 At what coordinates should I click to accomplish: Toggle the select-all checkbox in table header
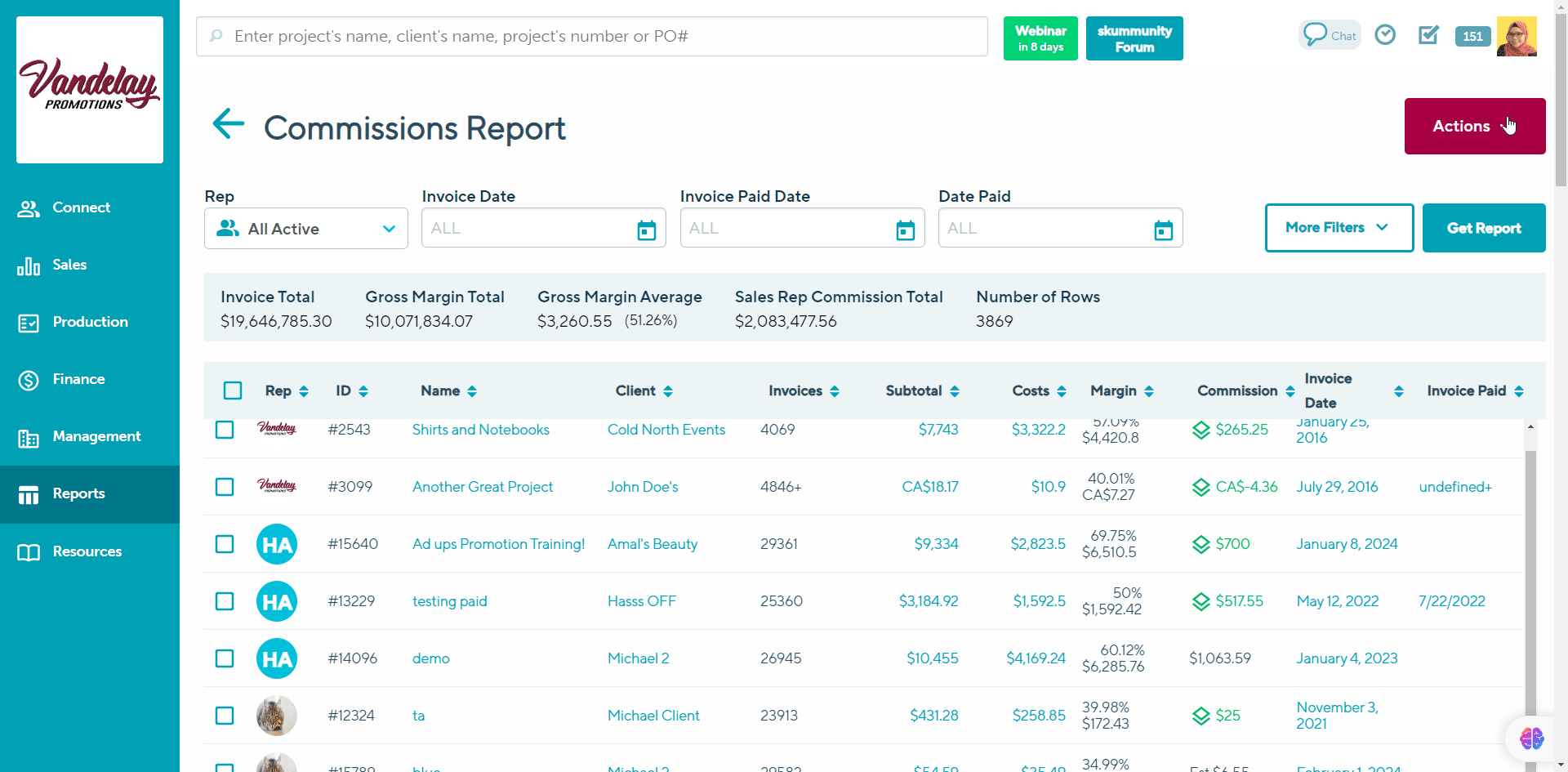233,390
